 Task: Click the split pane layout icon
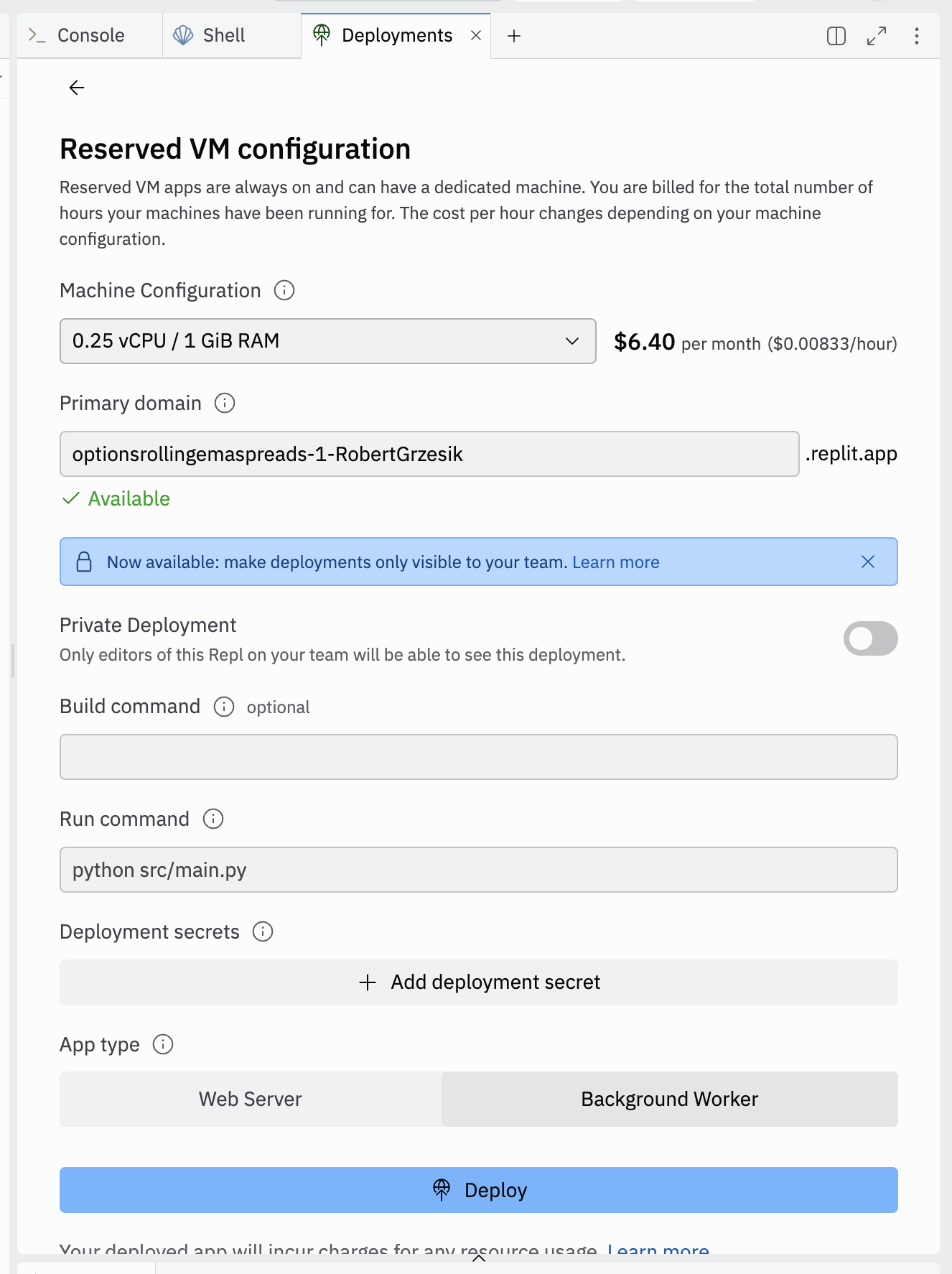pos(836,36)
